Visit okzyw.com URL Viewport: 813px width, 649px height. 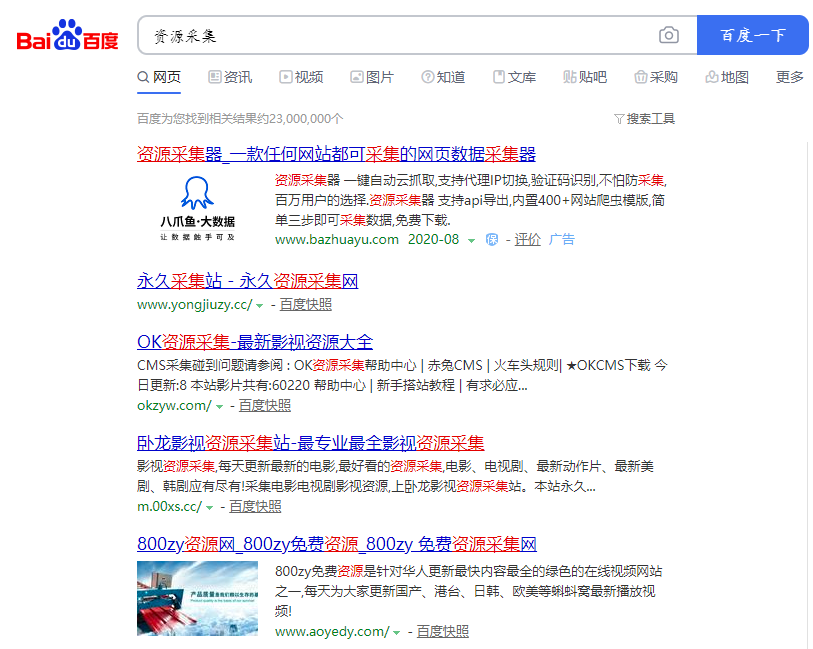[x=174, y=405]
